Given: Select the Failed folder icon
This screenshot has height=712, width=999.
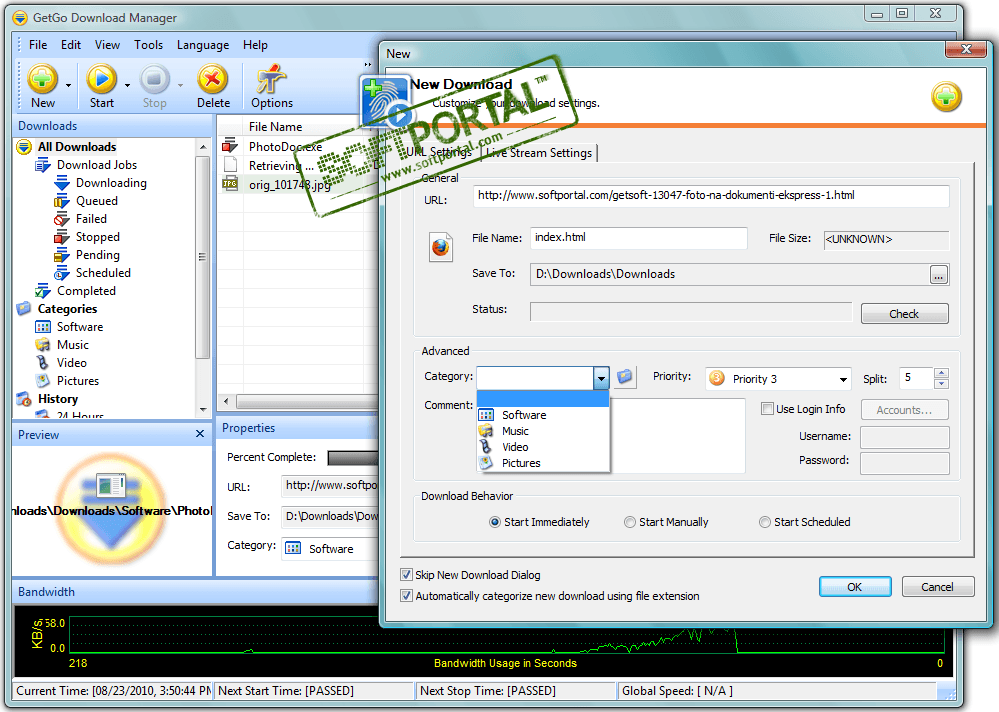Looking at the screenshot, I should click(x=62, y=219).
